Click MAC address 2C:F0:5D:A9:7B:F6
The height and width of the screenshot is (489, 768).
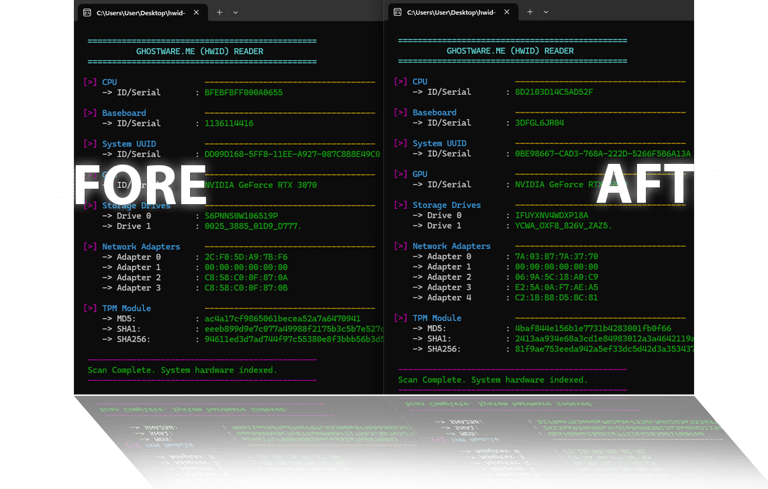point(246,257)
